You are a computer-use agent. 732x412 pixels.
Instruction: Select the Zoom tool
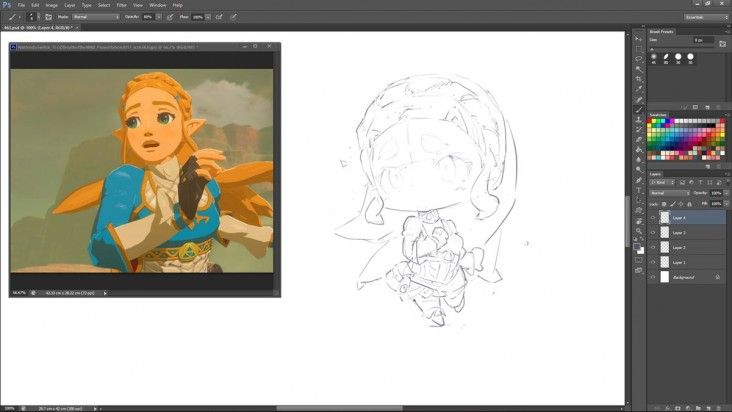coord(638,230)
